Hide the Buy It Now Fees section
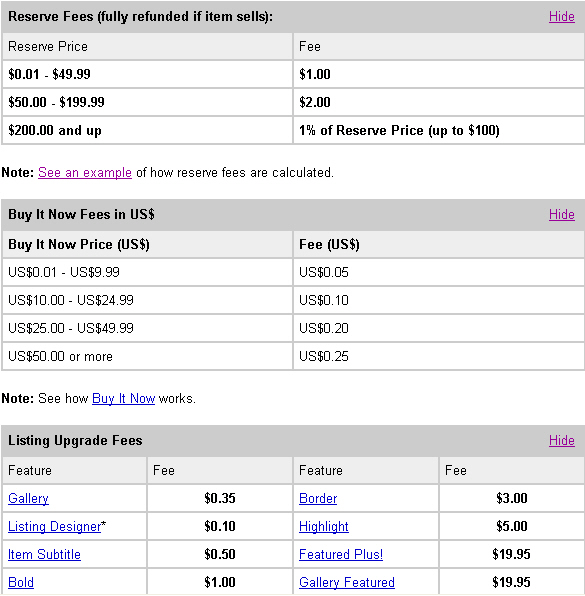585x596 pixels. [x=561, y=214]
